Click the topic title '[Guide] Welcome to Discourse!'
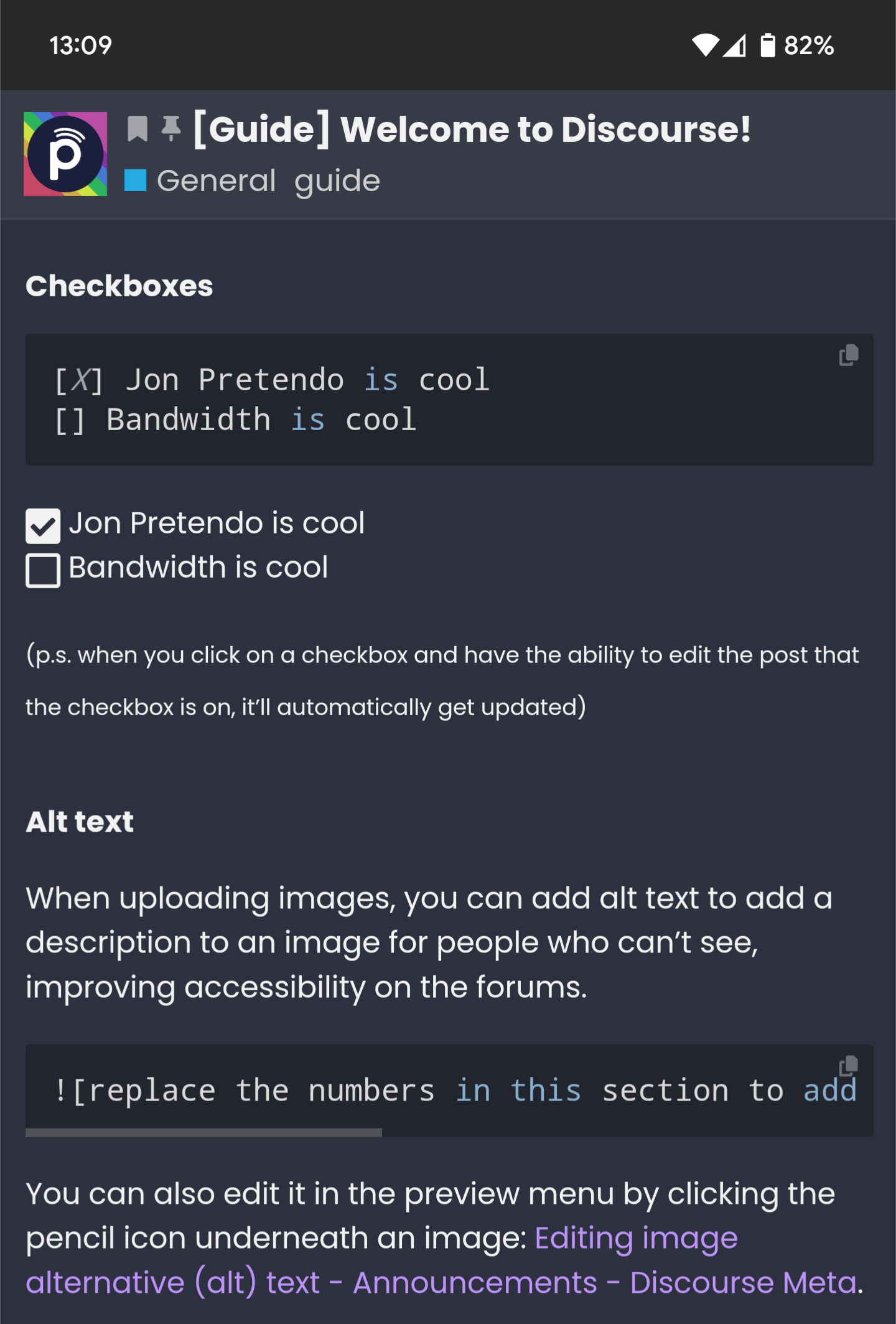The image size is (896, 1324). coord(473,129)
